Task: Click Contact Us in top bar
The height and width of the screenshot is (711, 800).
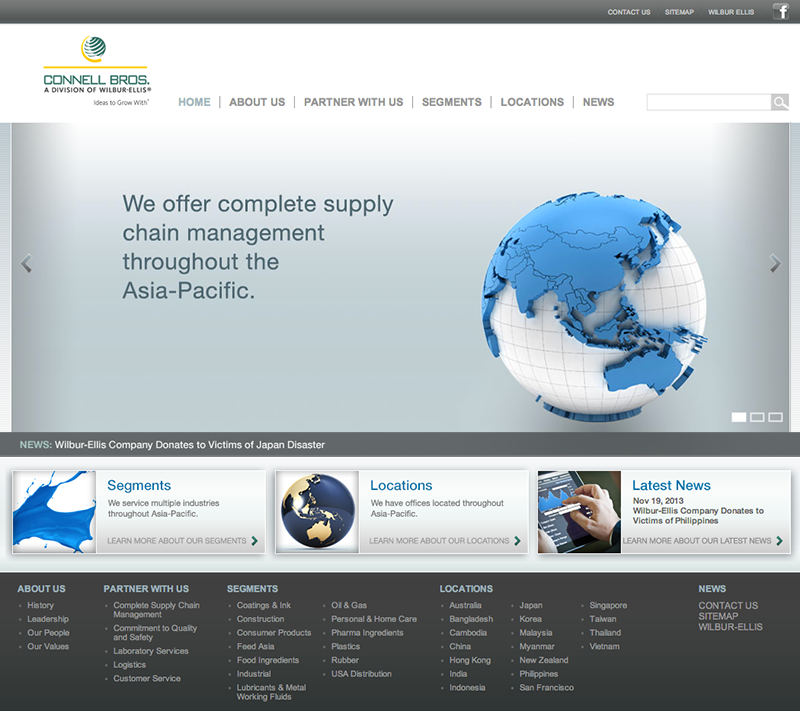Action: (x=629, y=12)
